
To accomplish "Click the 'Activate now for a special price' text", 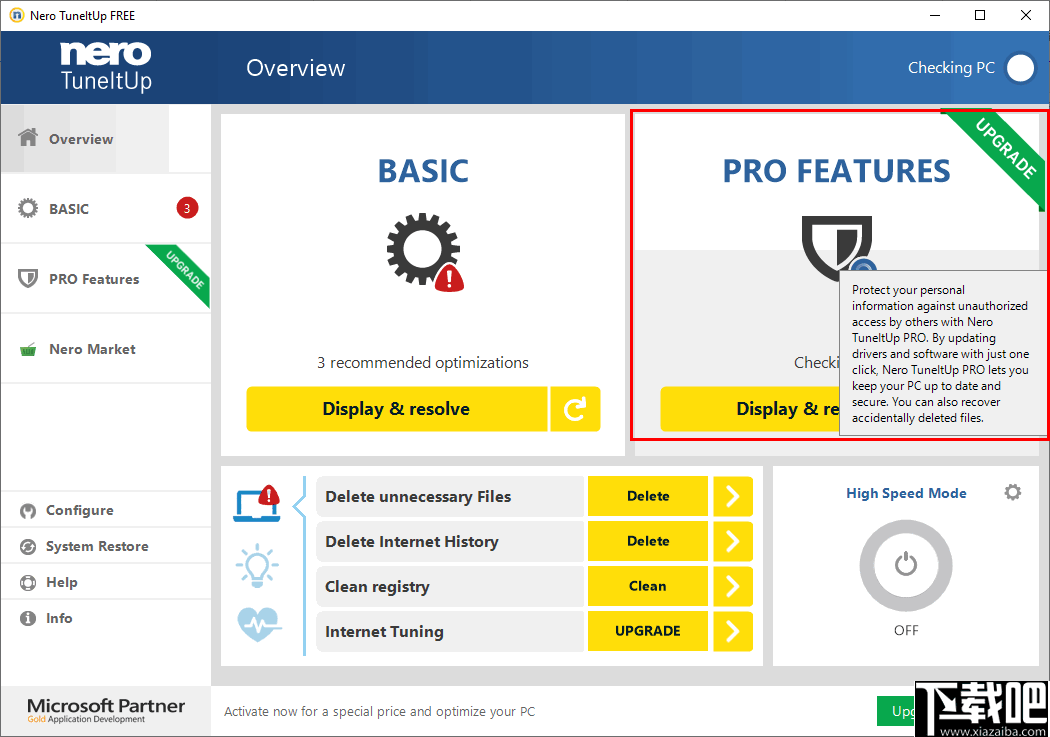I will click(x=379, y=712).
